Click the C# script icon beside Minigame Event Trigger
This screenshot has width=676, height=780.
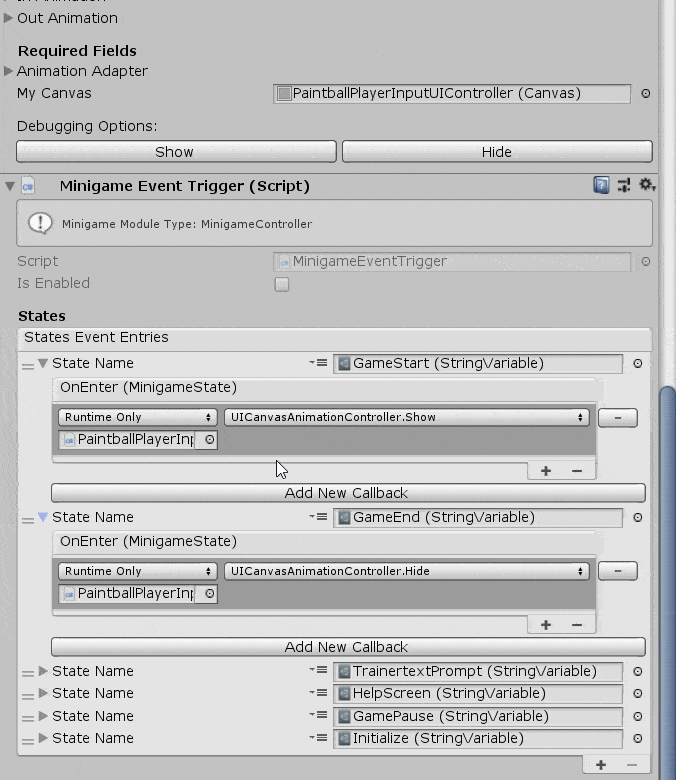point(28,186)
